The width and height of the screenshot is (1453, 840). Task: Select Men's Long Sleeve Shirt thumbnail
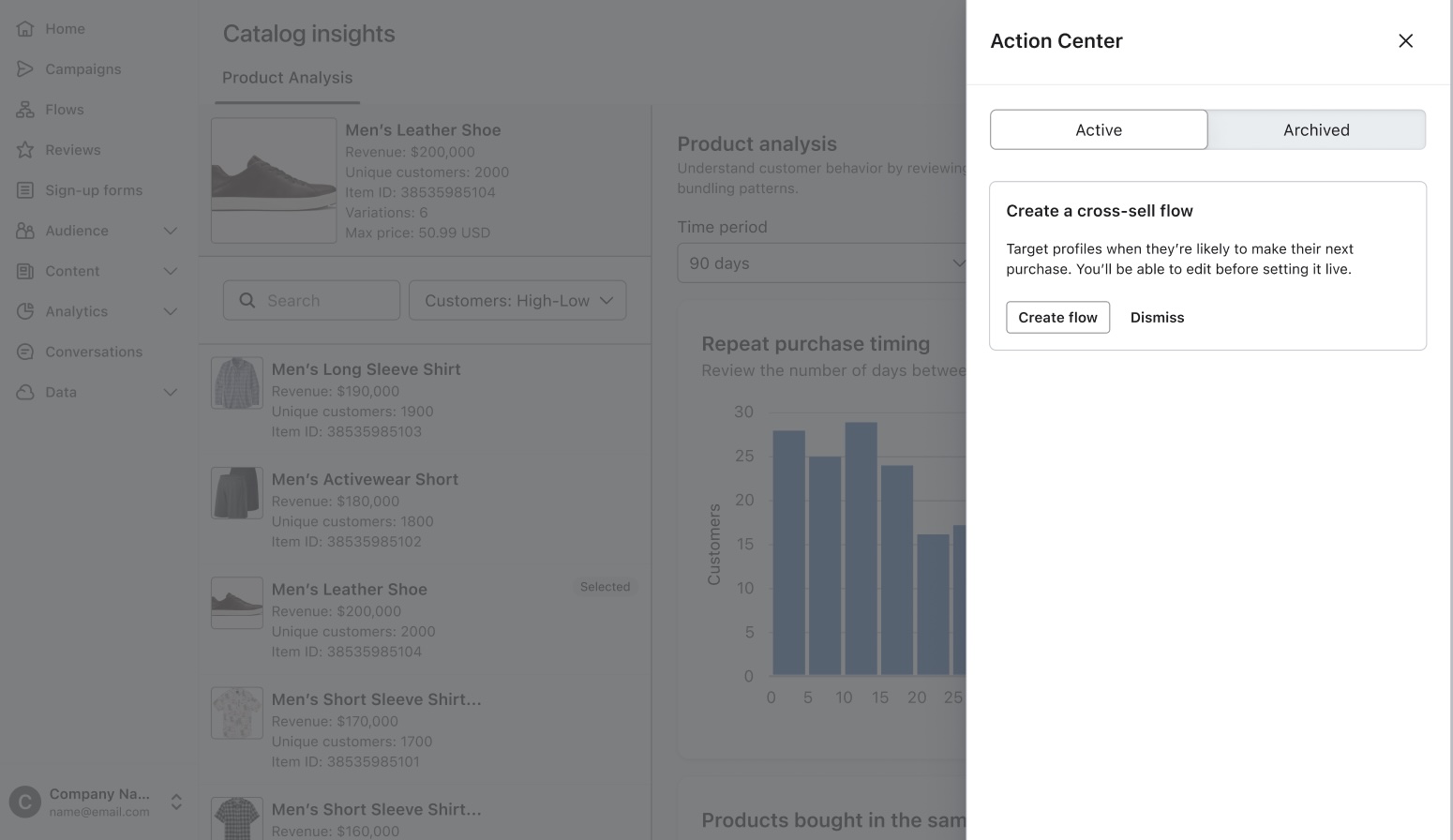(x=236, y=382)
